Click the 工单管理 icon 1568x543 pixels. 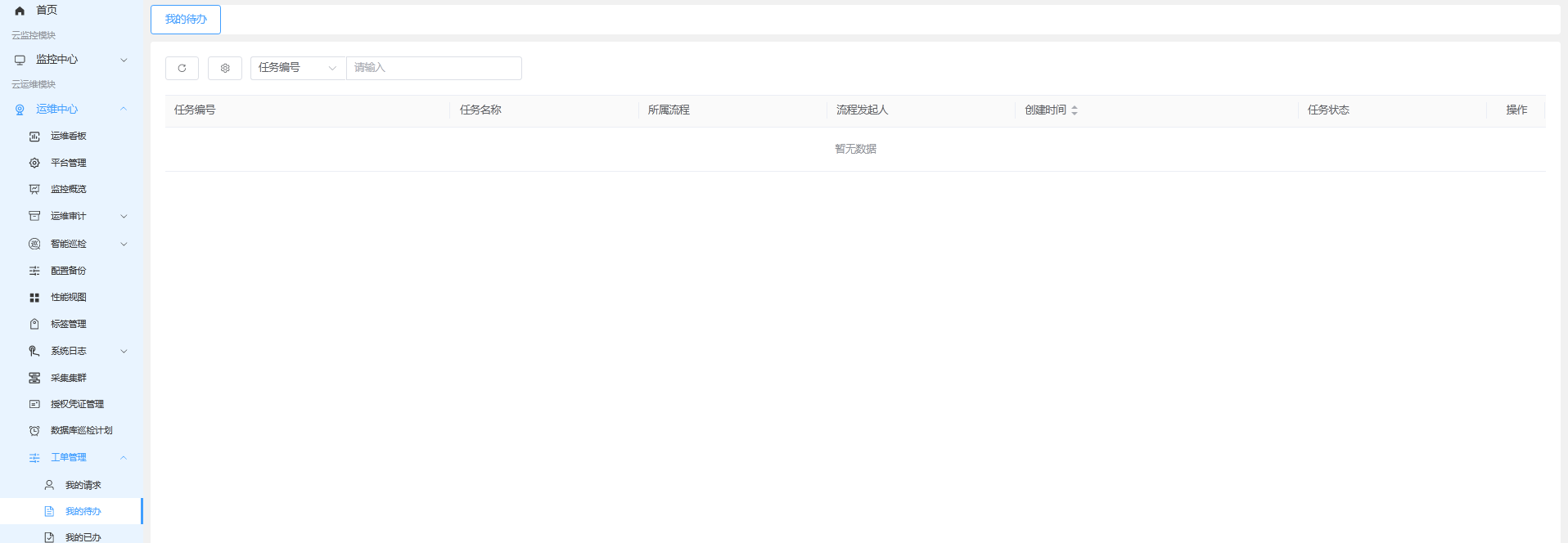click(34, 458)
